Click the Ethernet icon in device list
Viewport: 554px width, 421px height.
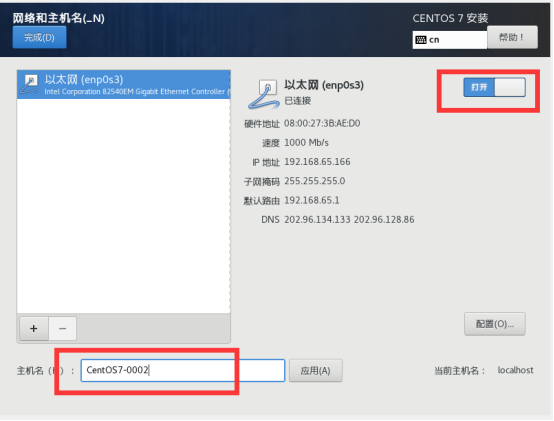30,84
